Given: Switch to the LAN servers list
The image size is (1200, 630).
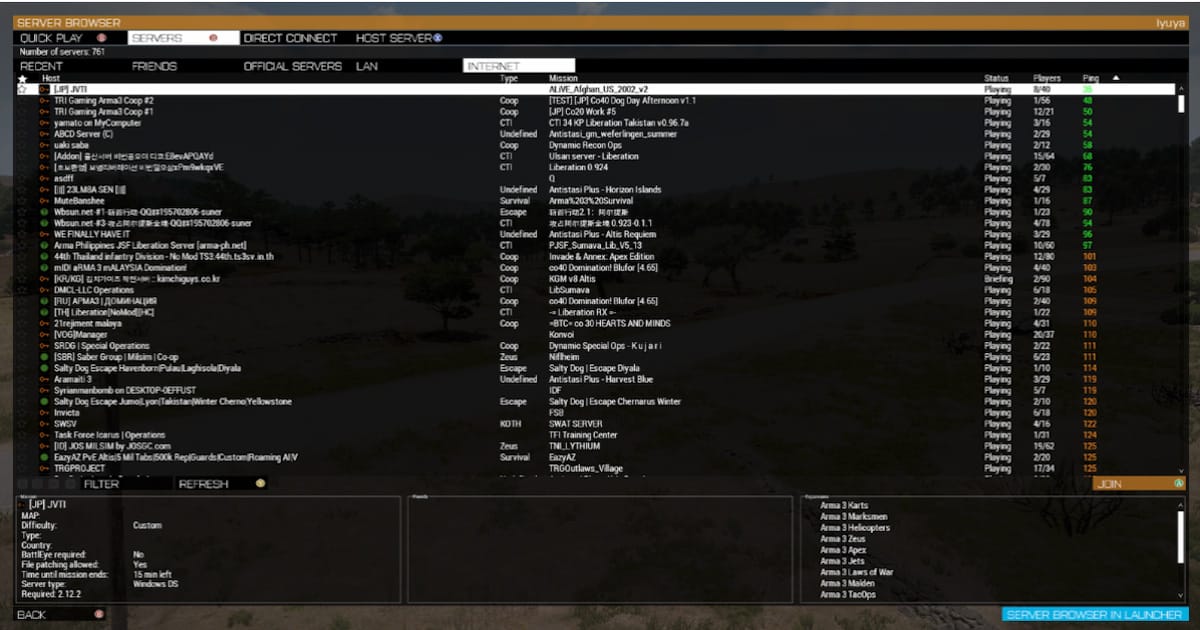Looking at the screenshot, I should [x=367, y=67].
